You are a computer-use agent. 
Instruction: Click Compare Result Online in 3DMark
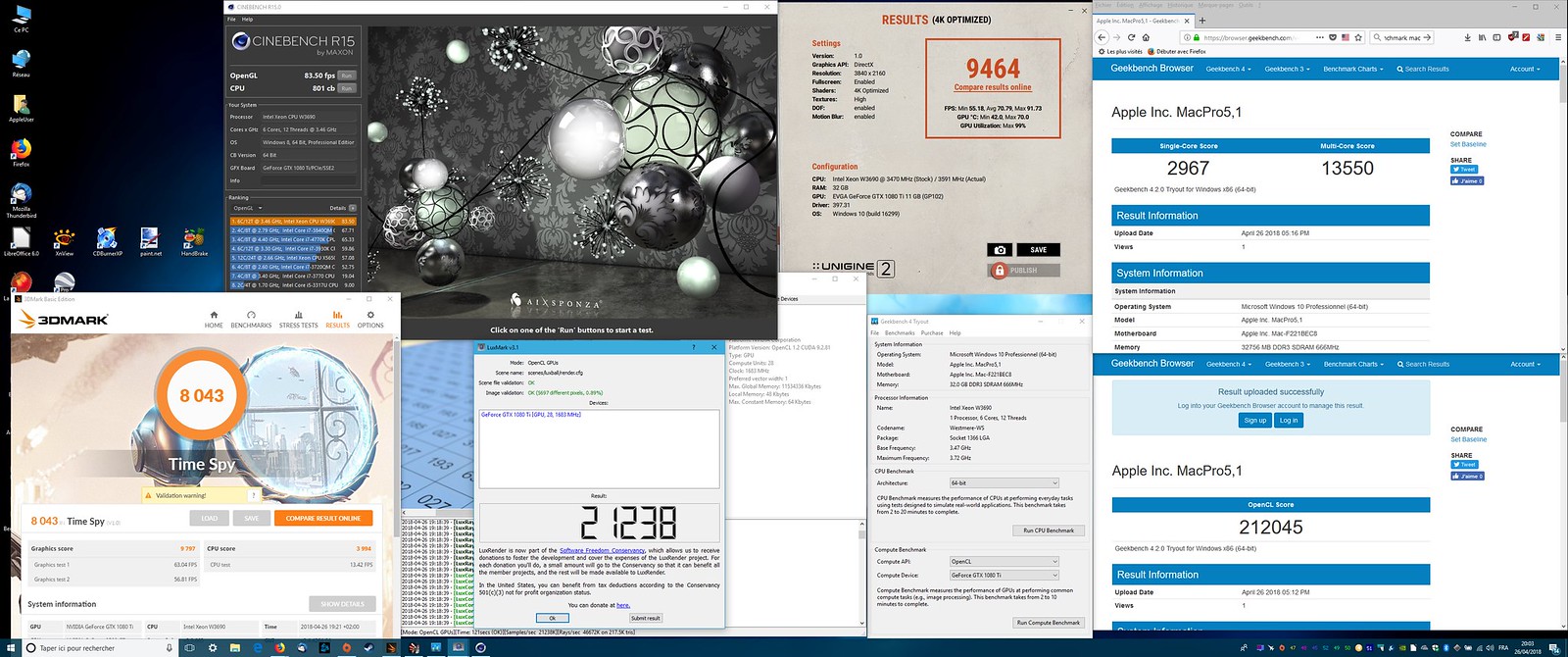coord(323,518)
